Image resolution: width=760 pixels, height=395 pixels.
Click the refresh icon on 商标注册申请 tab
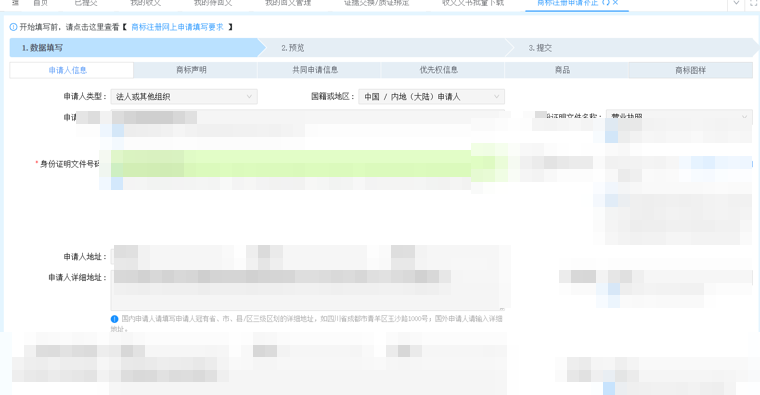(x=605, y=2)
